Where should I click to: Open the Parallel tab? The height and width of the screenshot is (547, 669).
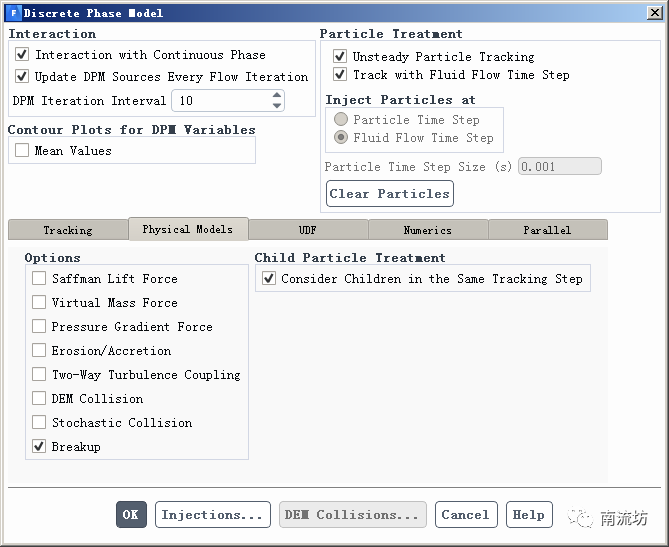coord(548,230)
